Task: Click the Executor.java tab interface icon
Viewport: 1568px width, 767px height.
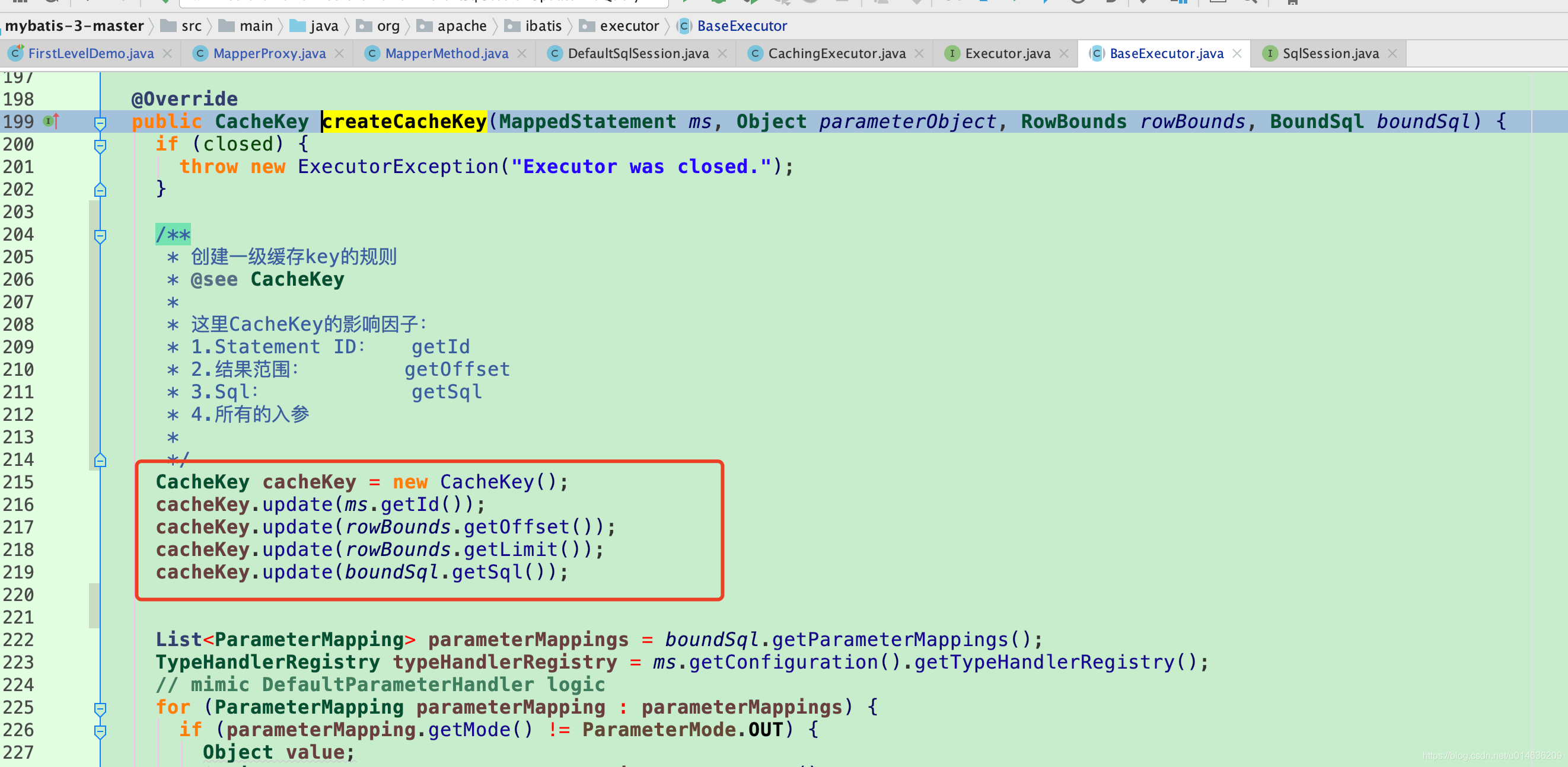Action: (x=952, y=53)
